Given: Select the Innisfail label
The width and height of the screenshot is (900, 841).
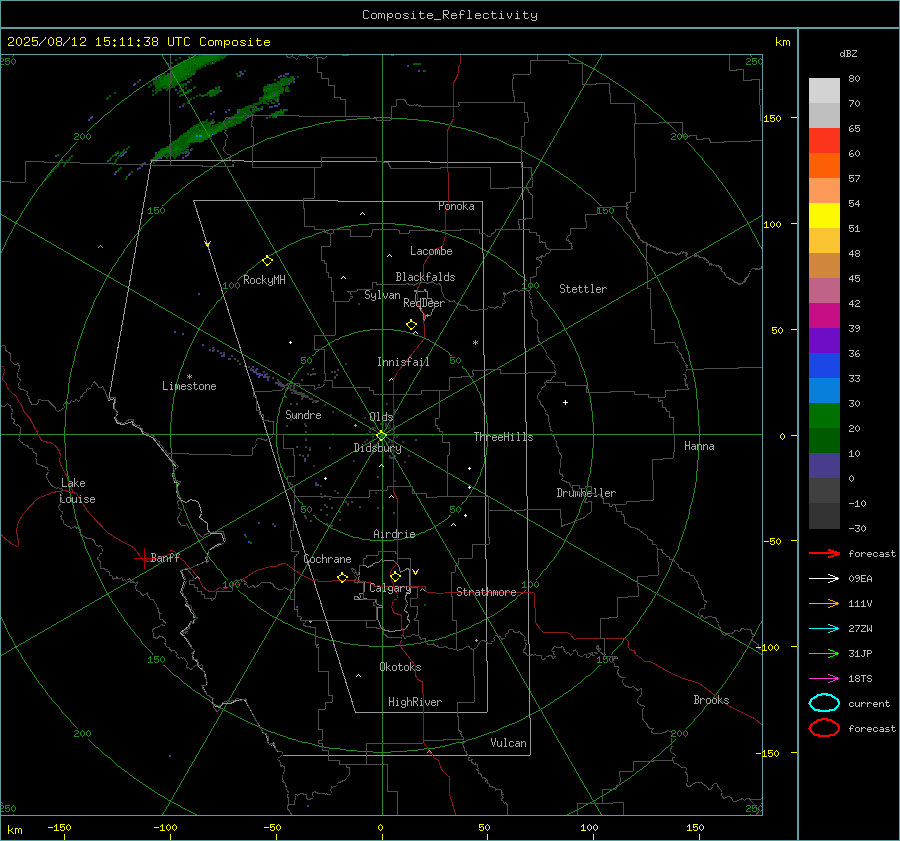Looking at the screenshot, I should point(403,362).
